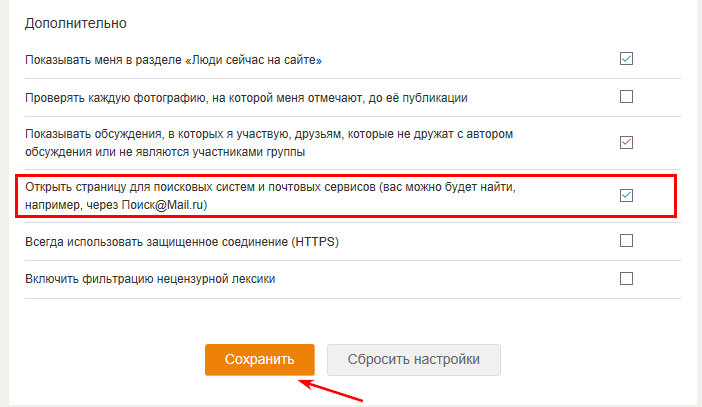Screen dimensions: 702x407
Task: Enable always use HTTPS checkbox
Action: pyautogui.click(x=626, y=240)
